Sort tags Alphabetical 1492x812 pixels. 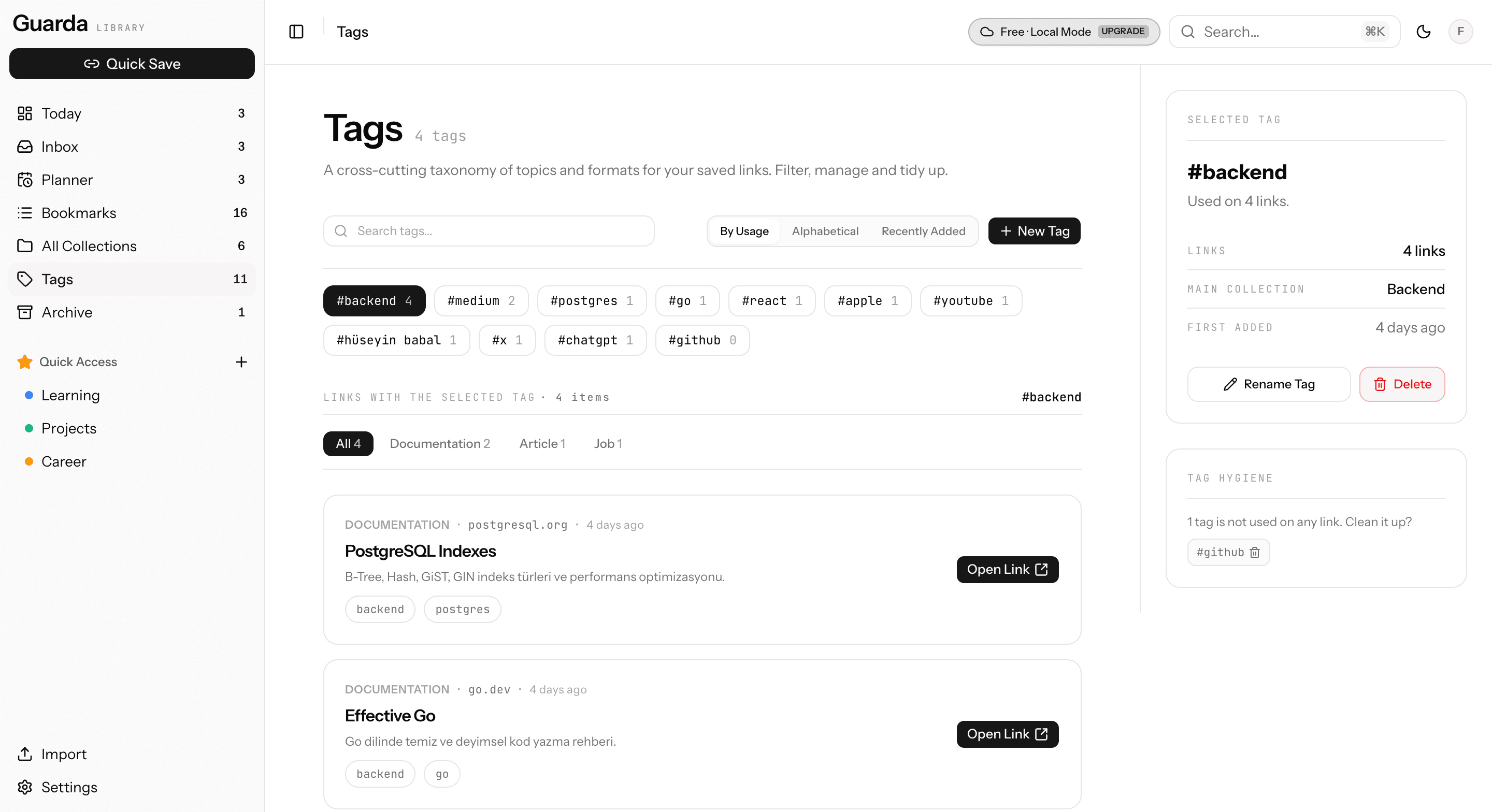[824, 231]
